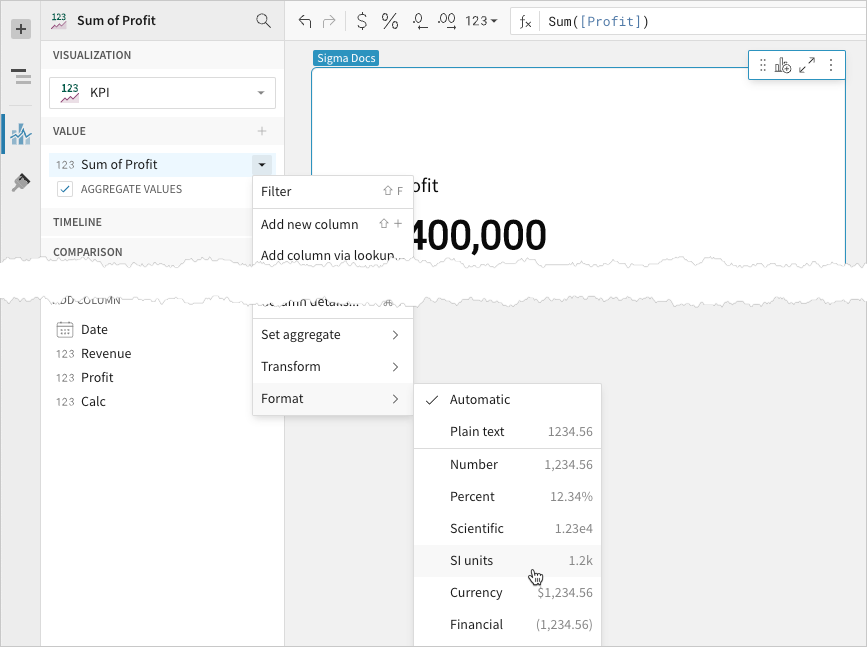
Task: Increase decimal places icon
Action: point(447,21)
